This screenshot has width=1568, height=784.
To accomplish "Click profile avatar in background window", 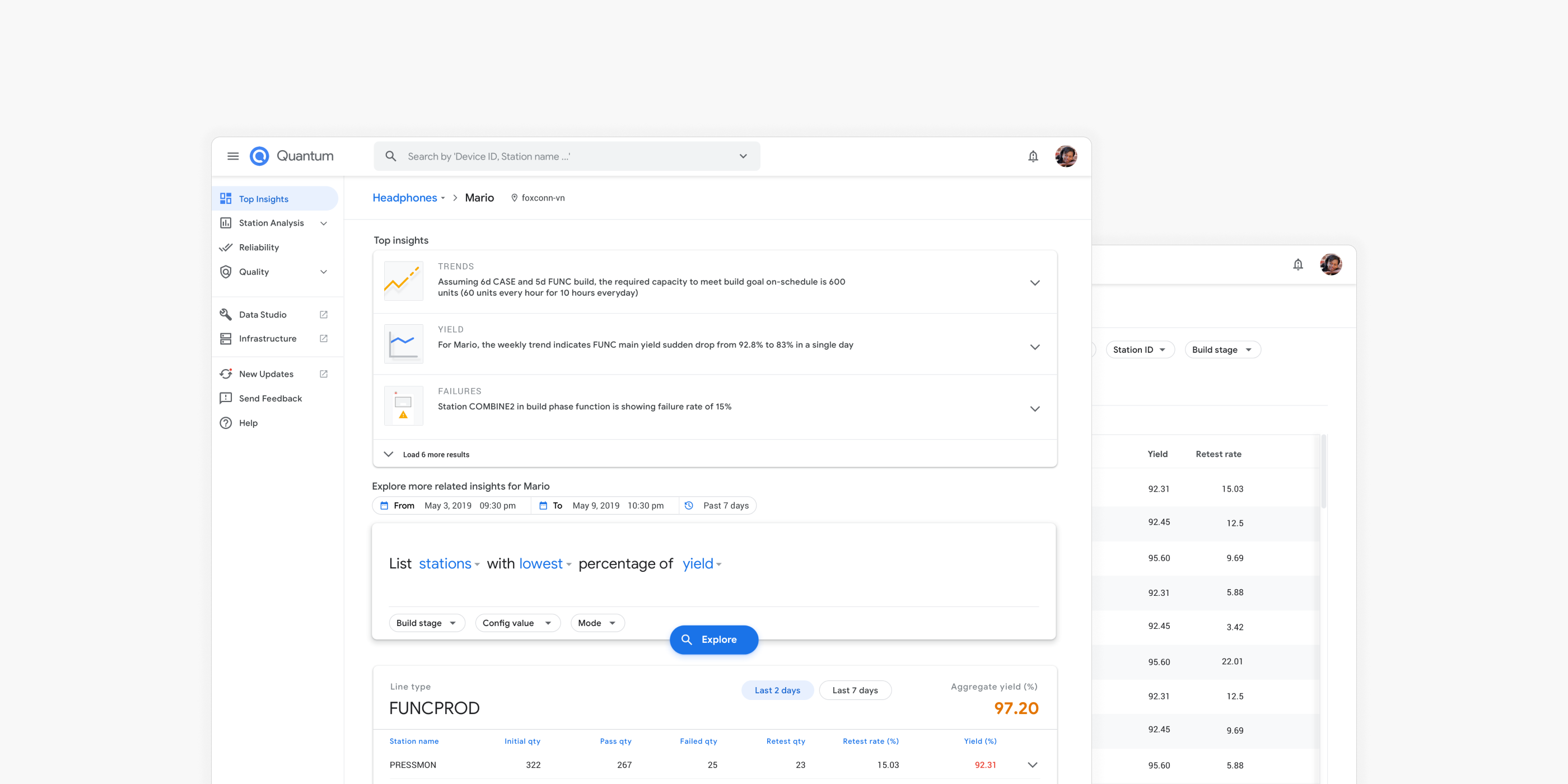I will [x=1331, y=265].
